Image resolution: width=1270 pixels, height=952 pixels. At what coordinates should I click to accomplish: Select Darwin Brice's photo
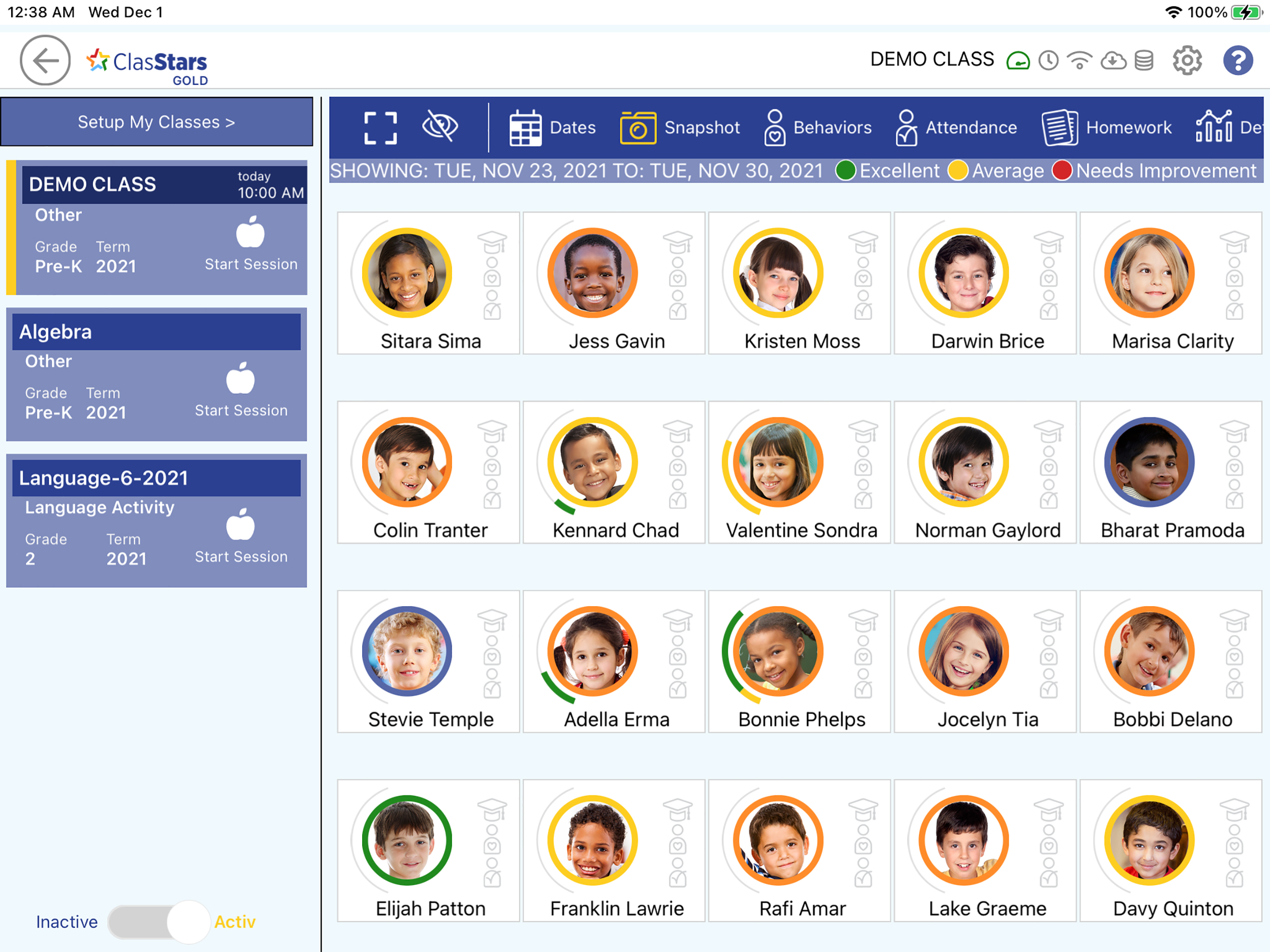tap(963, 273)
